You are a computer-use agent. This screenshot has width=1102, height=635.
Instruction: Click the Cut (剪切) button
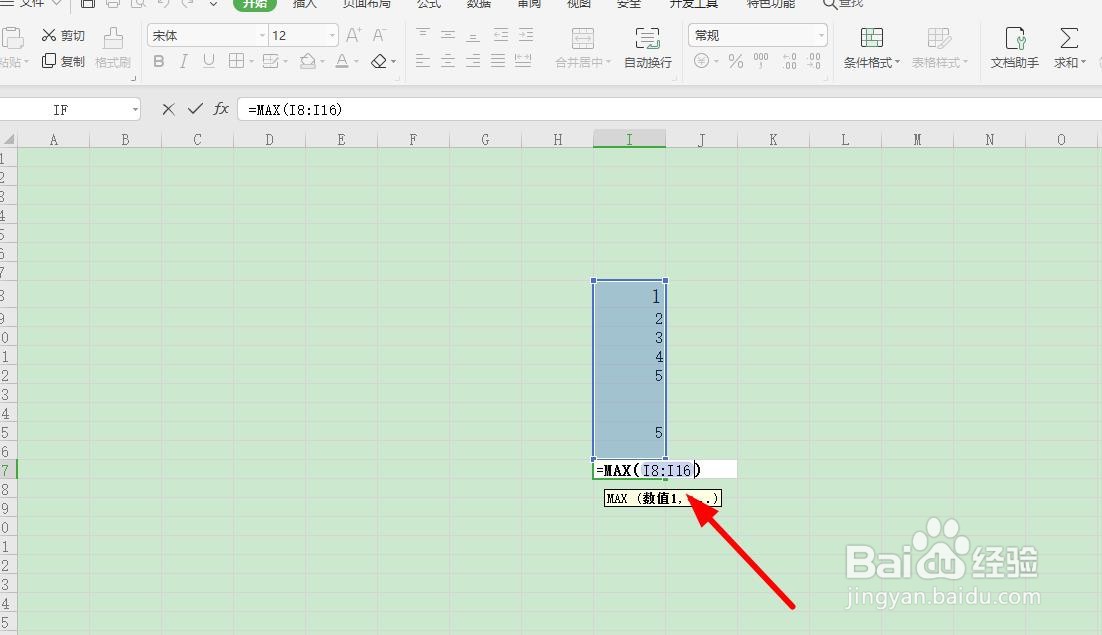tap(63, 35)
